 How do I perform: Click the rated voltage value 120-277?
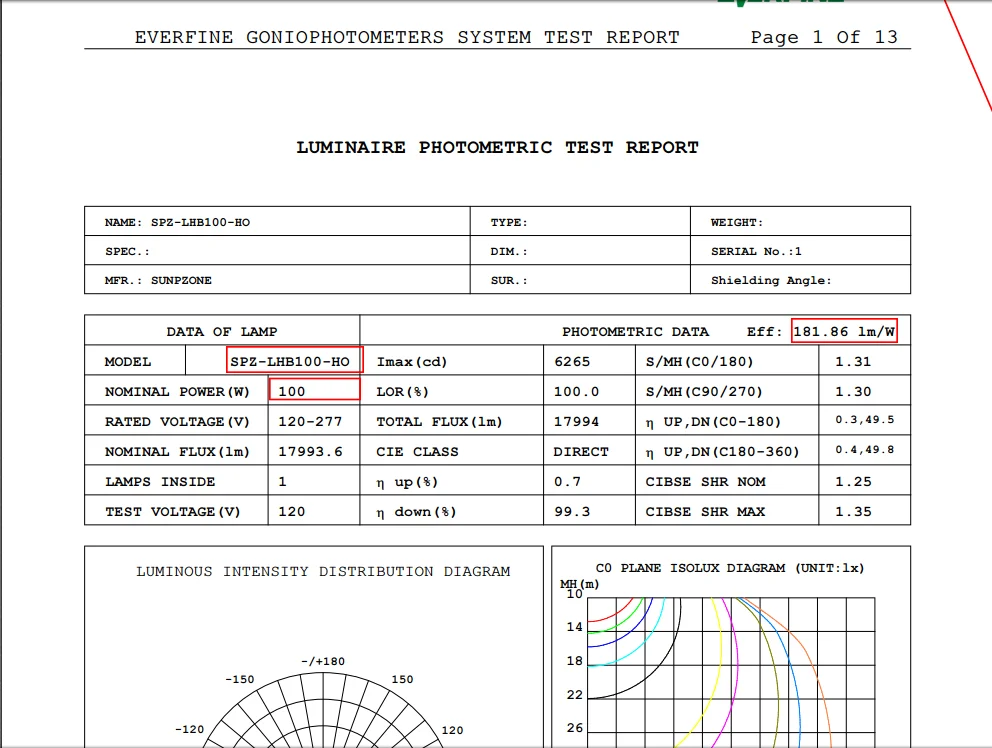(x=310, y=422)
